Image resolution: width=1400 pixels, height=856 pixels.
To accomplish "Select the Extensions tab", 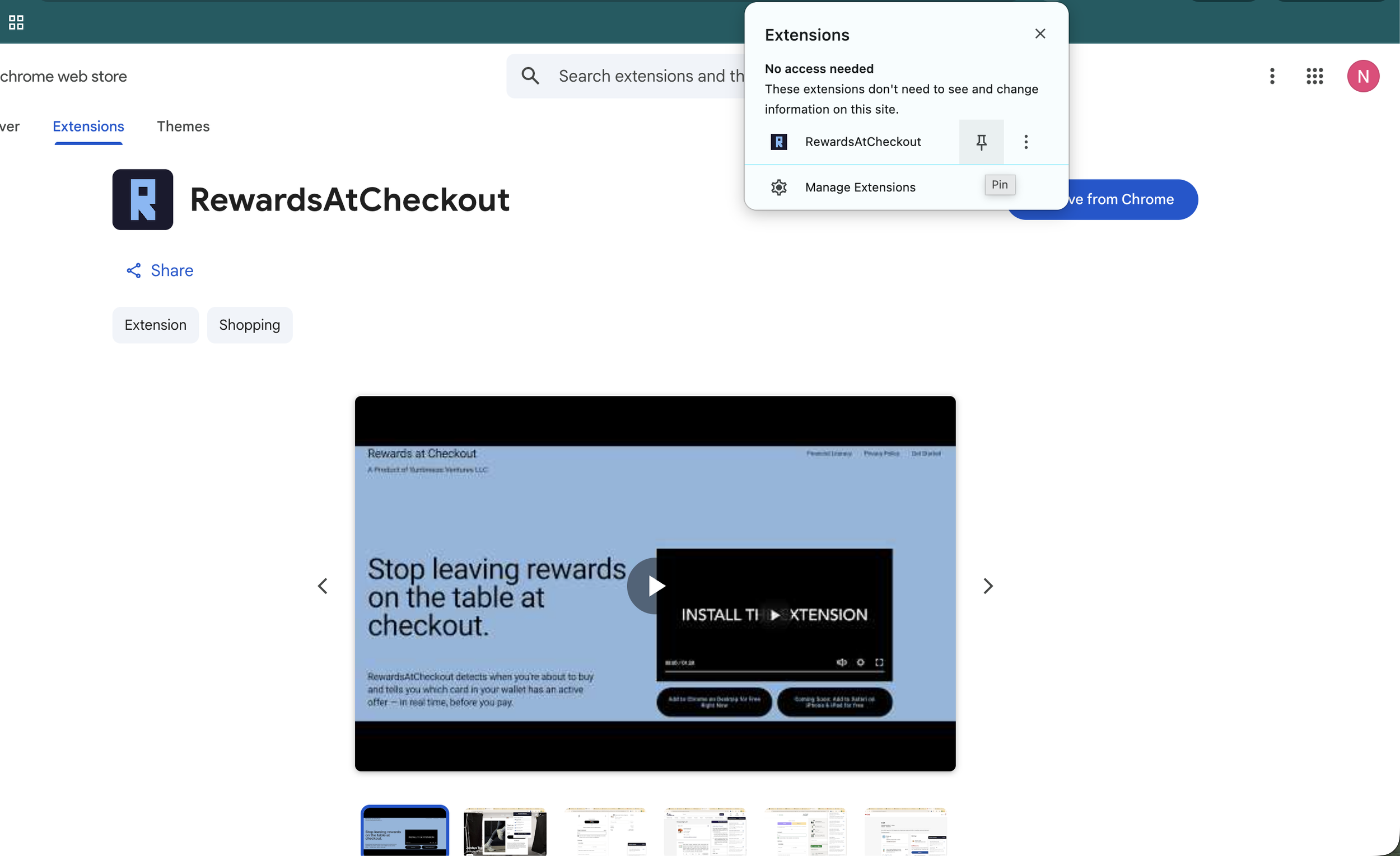I will 88,126.
